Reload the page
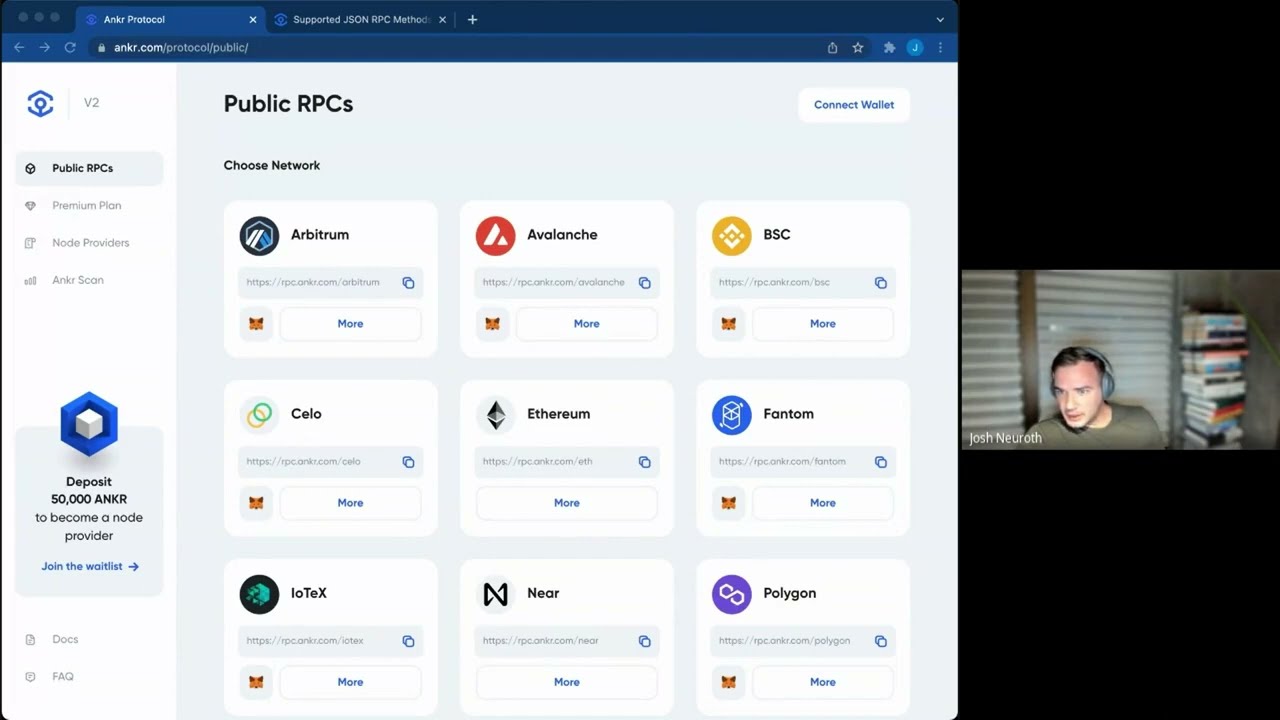The width and height of the screenshot is (1280, 720). tap(70, 47)
